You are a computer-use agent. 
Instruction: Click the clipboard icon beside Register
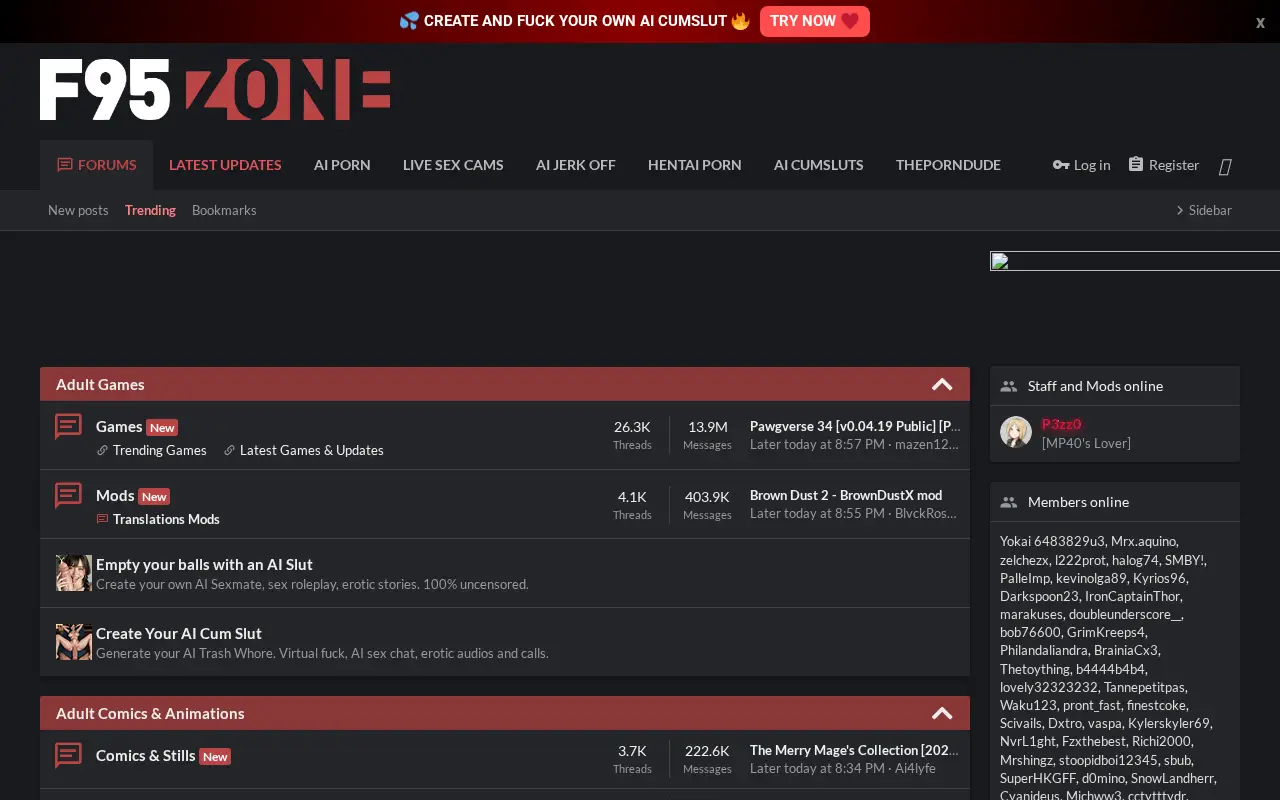[1136, 164]
